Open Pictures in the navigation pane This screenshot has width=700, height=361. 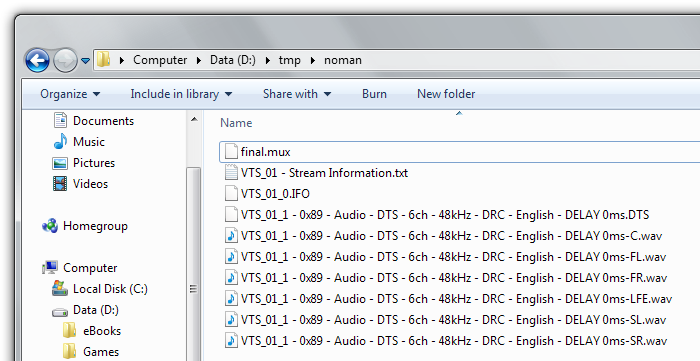(x=94, y=163)
